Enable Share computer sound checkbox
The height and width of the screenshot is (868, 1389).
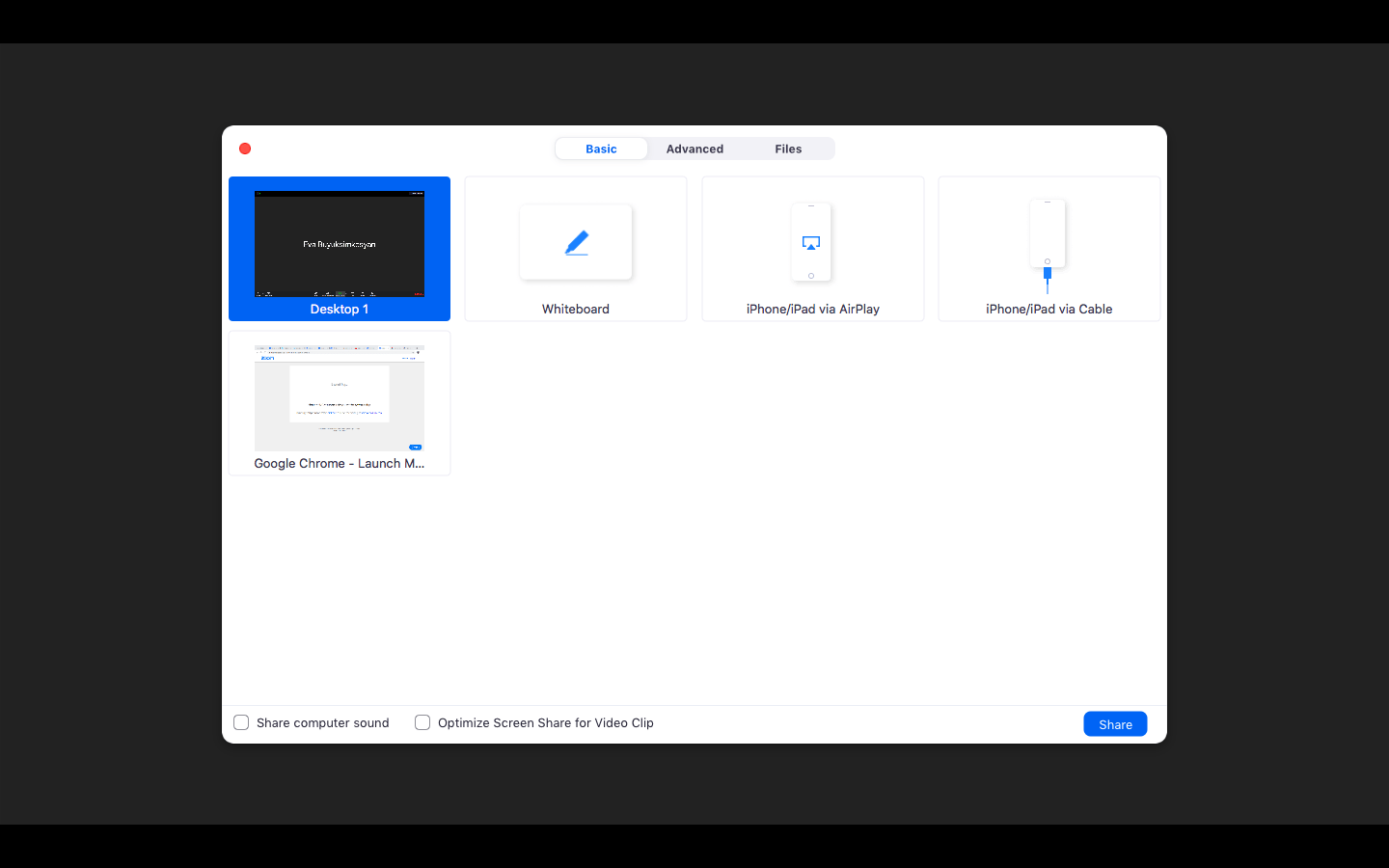[241, 722]
